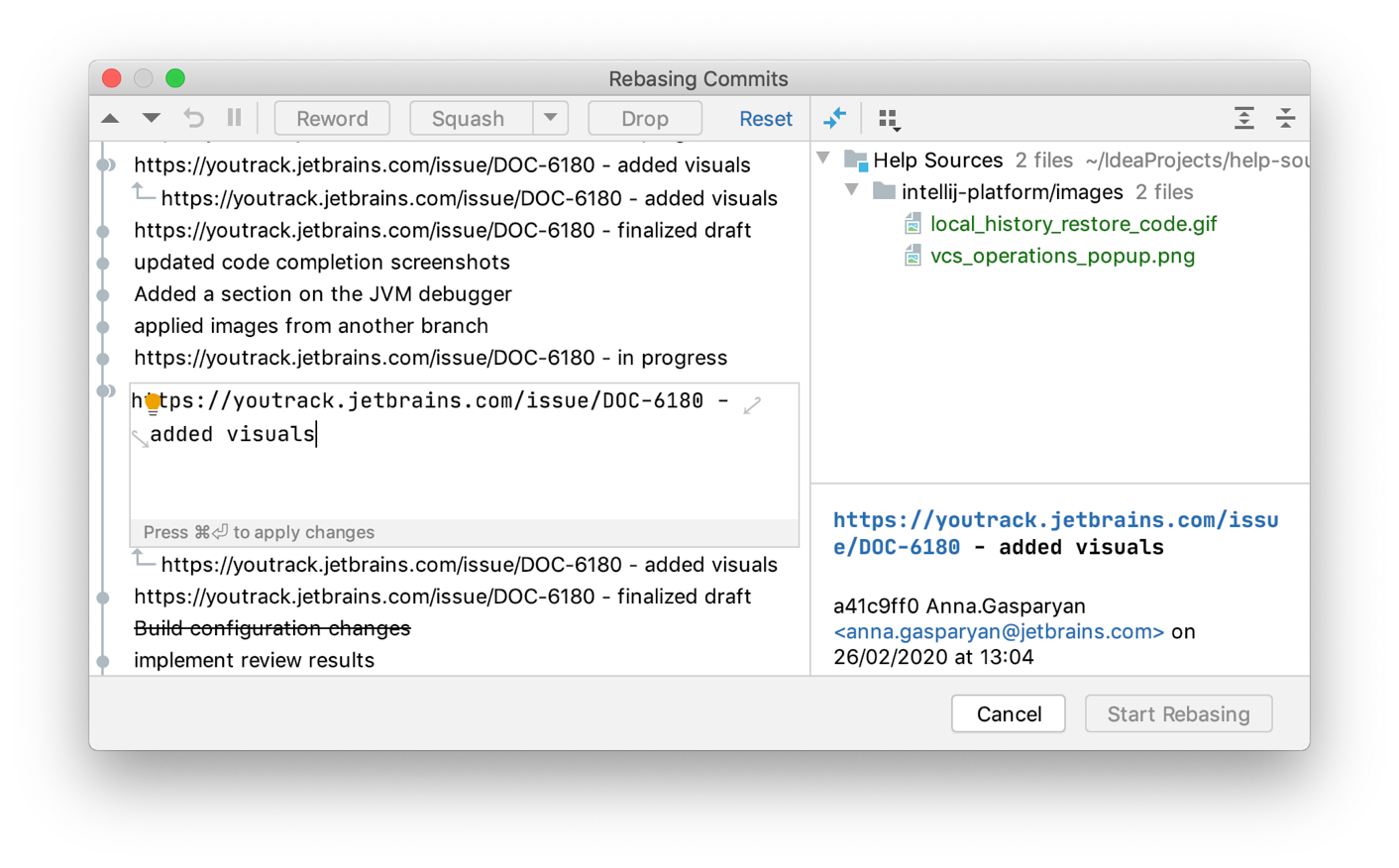This screenshot has height=868, width=1399.
Task: Move the selected commit down
Action: 151,117
